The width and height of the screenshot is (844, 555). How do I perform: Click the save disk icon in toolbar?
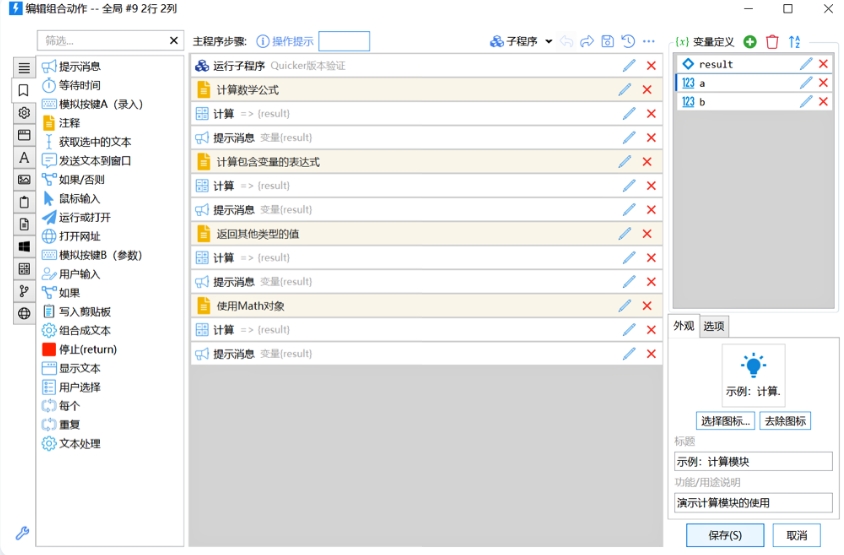[x=607, y=41]
